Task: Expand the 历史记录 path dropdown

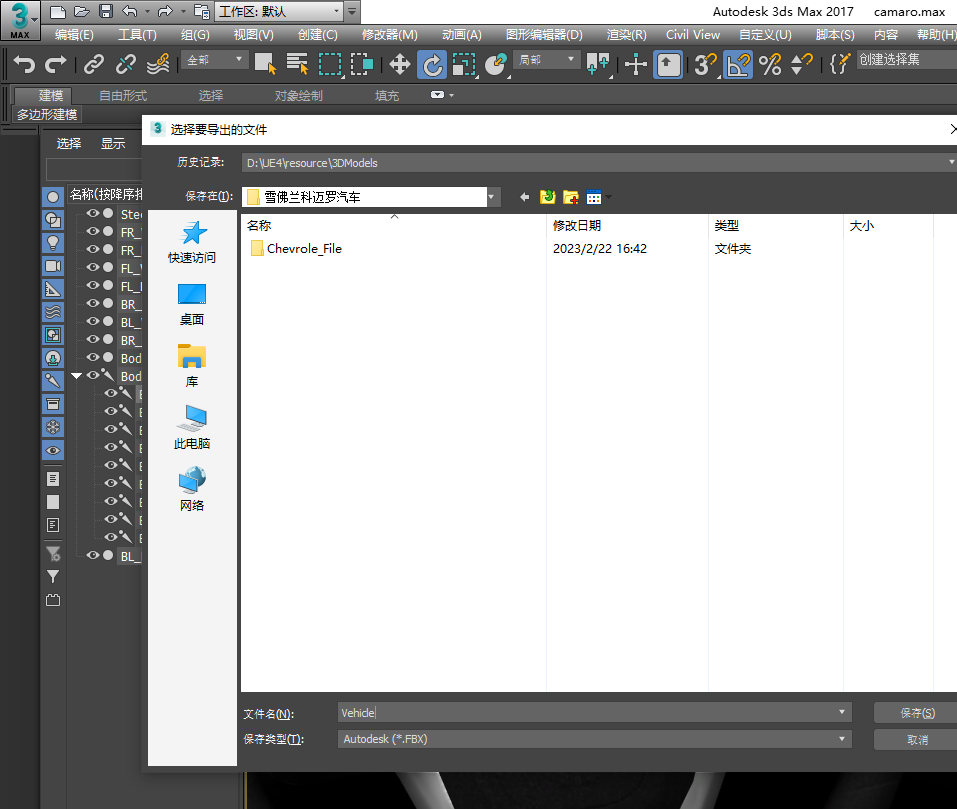Action: 951,162
